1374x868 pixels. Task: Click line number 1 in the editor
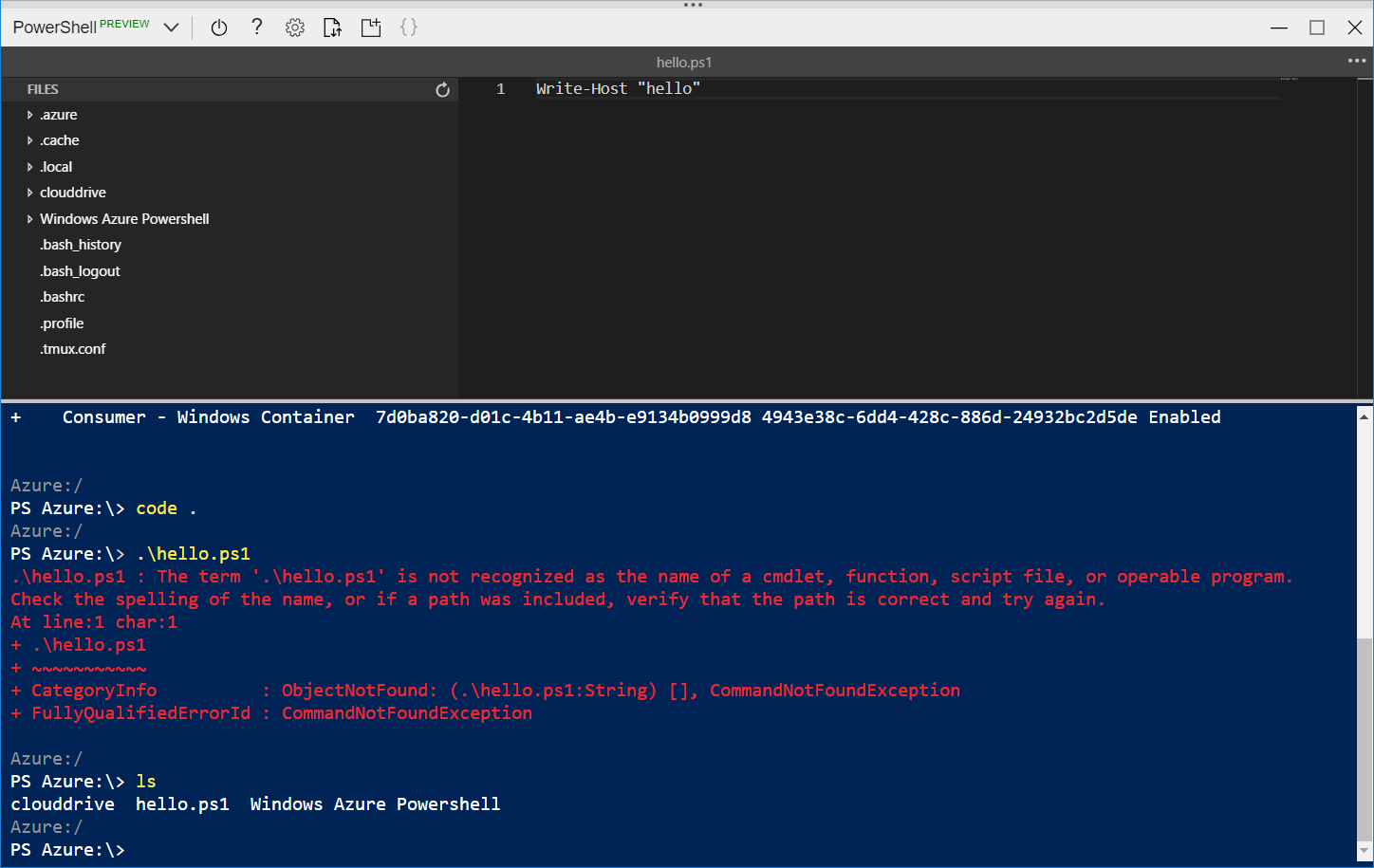(x=501, y=88)
